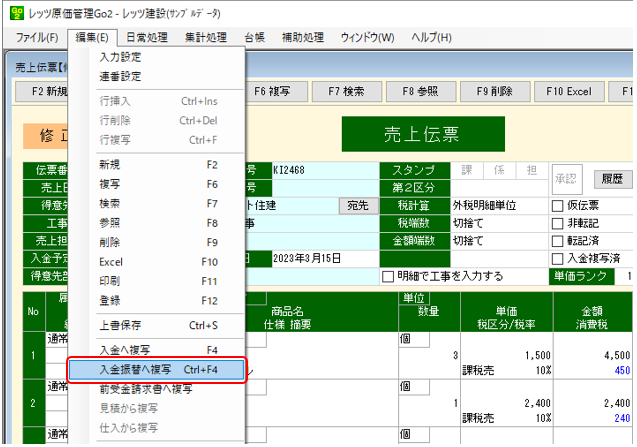Click the KI2468 number field
Viewport: 637px width, 447px height.
pos(325,170)
